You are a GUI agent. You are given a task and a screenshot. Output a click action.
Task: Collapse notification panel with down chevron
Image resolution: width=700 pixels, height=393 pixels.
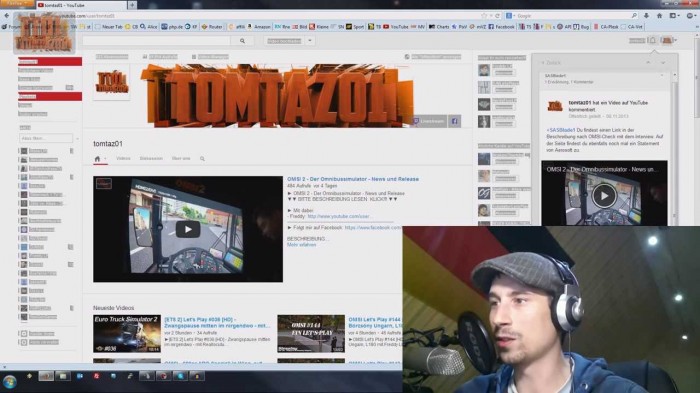(x=663, y=63)
